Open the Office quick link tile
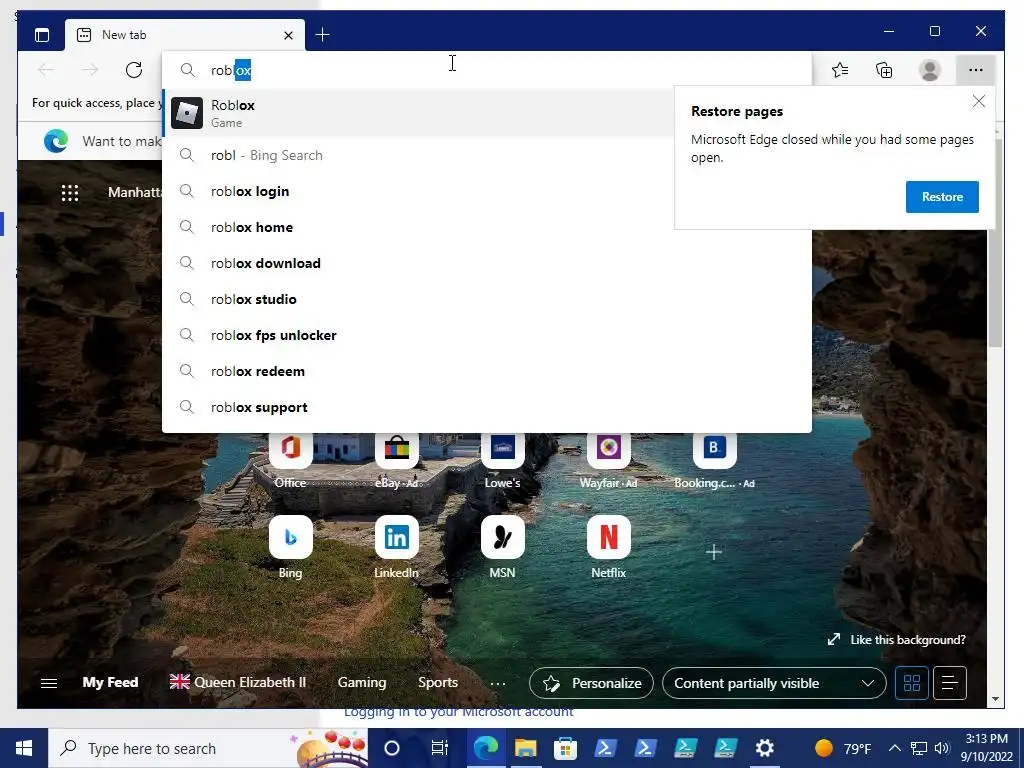Screen dimensions: 1024x768 (291, 461)
